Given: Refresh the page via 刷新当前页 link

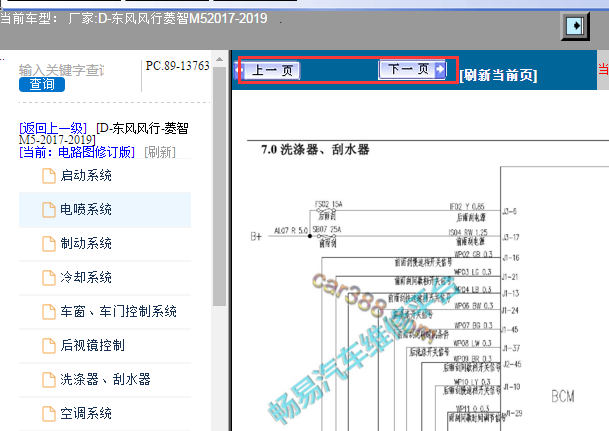Looking at the screenshot, I should pyautogui.click(x=498, y=75).
